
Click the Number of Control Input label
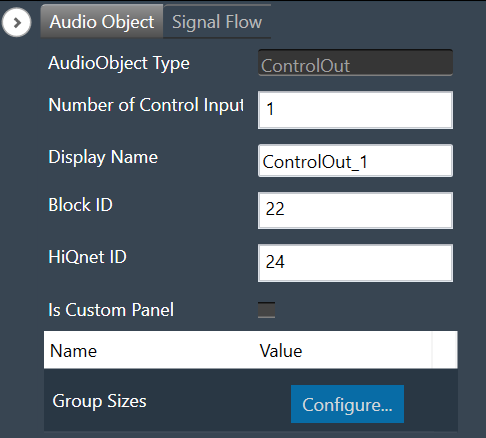click(x=146, y=105)
